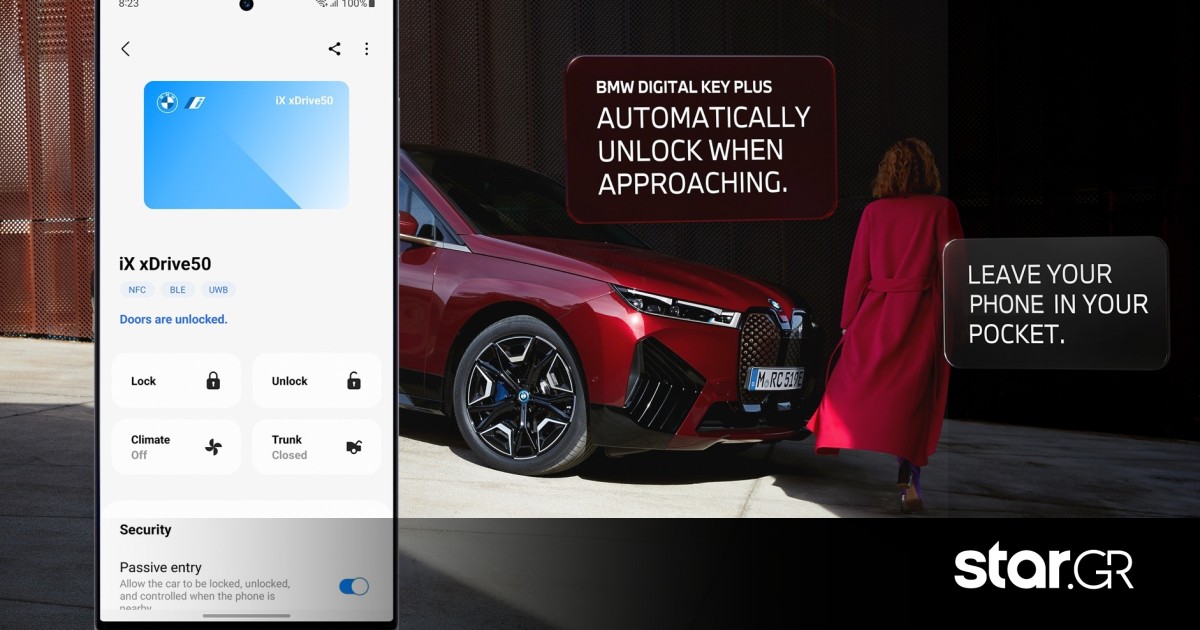Tap the 8:23 clock in status bar
Screen dimensions: 1200x630
click(x=129, y=4)
